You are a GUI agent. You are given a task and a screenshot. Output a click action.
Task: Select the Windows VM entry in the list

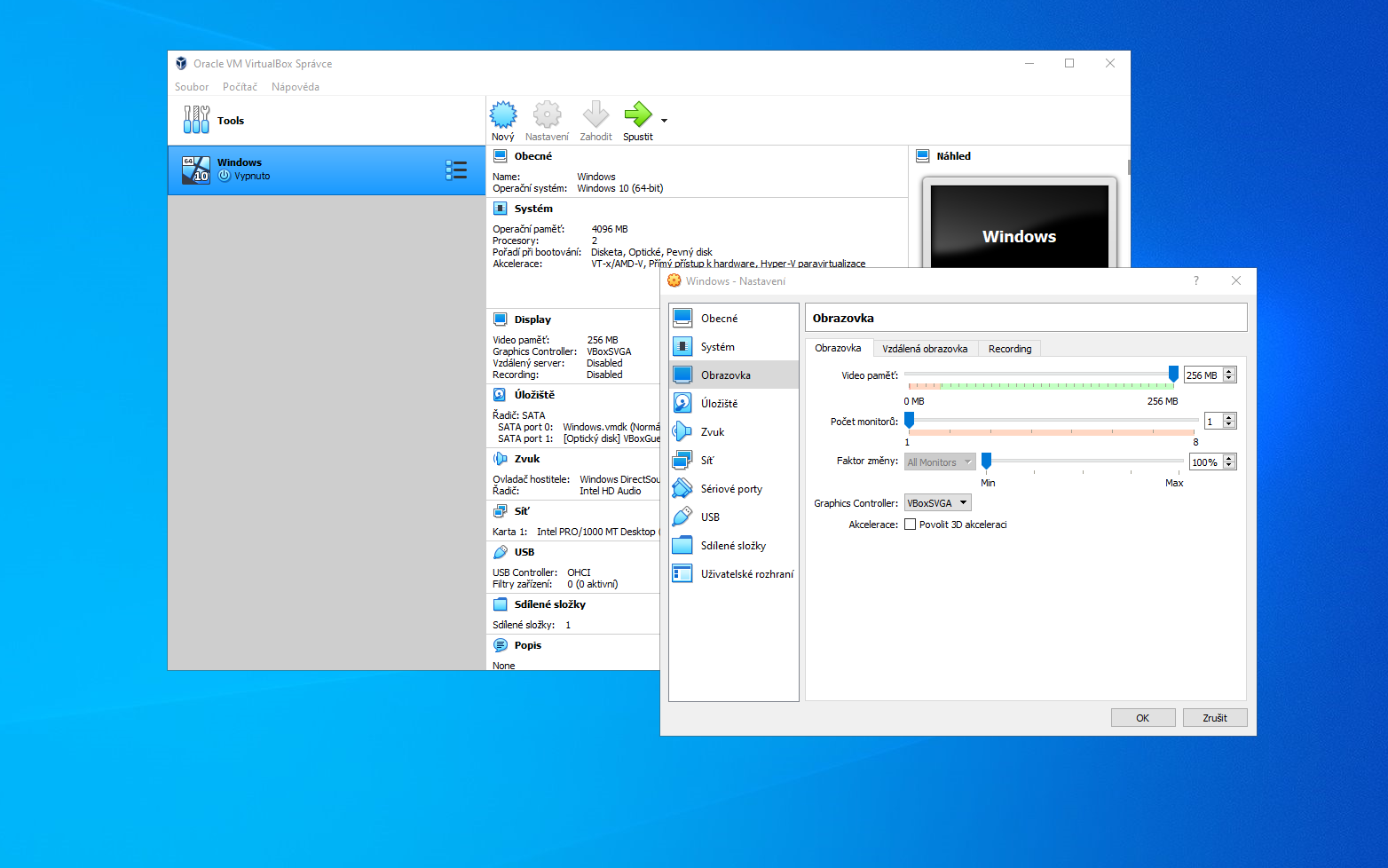pos(327,170)
